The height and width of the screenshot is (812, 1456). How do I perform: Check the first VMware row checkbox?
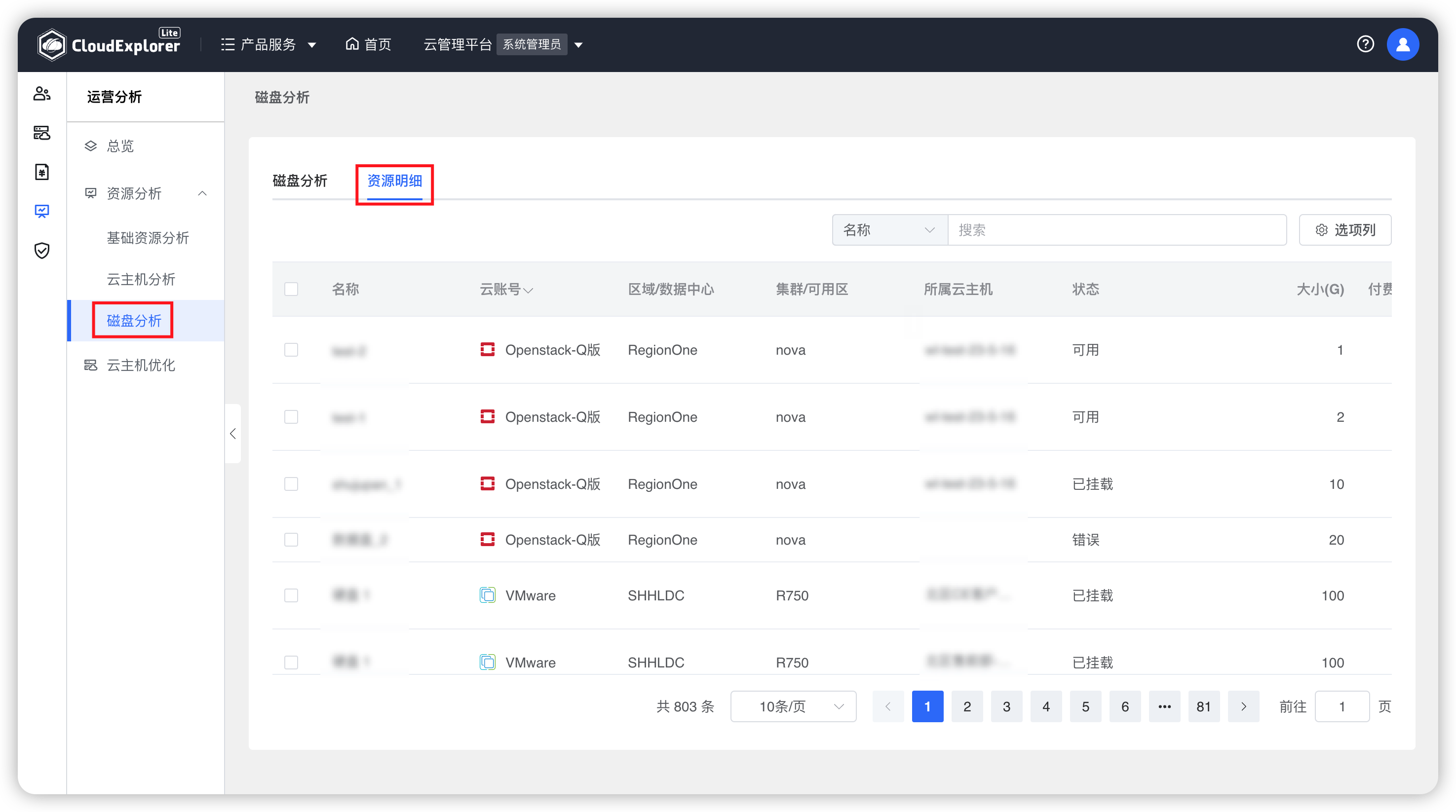[x=291, y=595]
